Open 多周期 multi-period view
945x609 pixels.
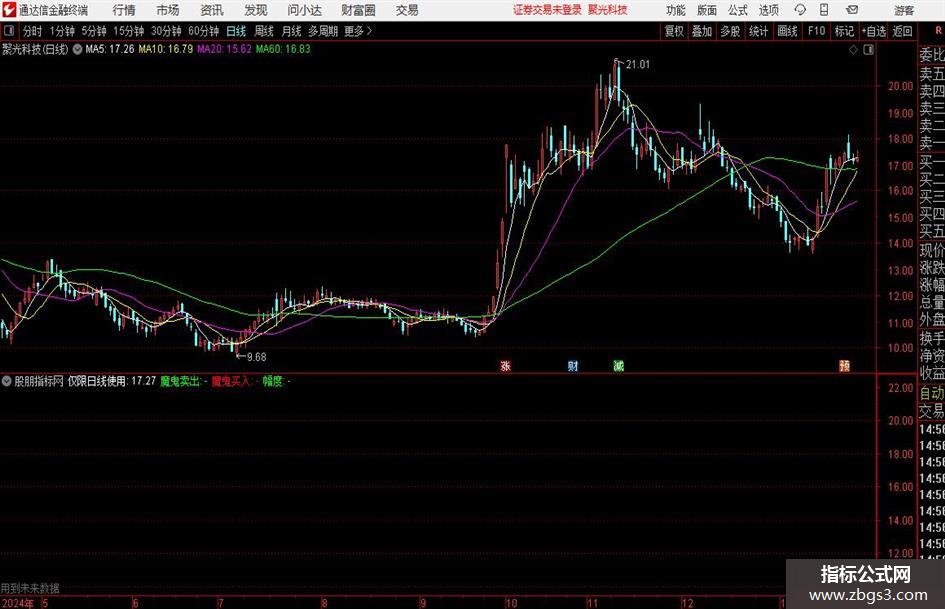323,31
